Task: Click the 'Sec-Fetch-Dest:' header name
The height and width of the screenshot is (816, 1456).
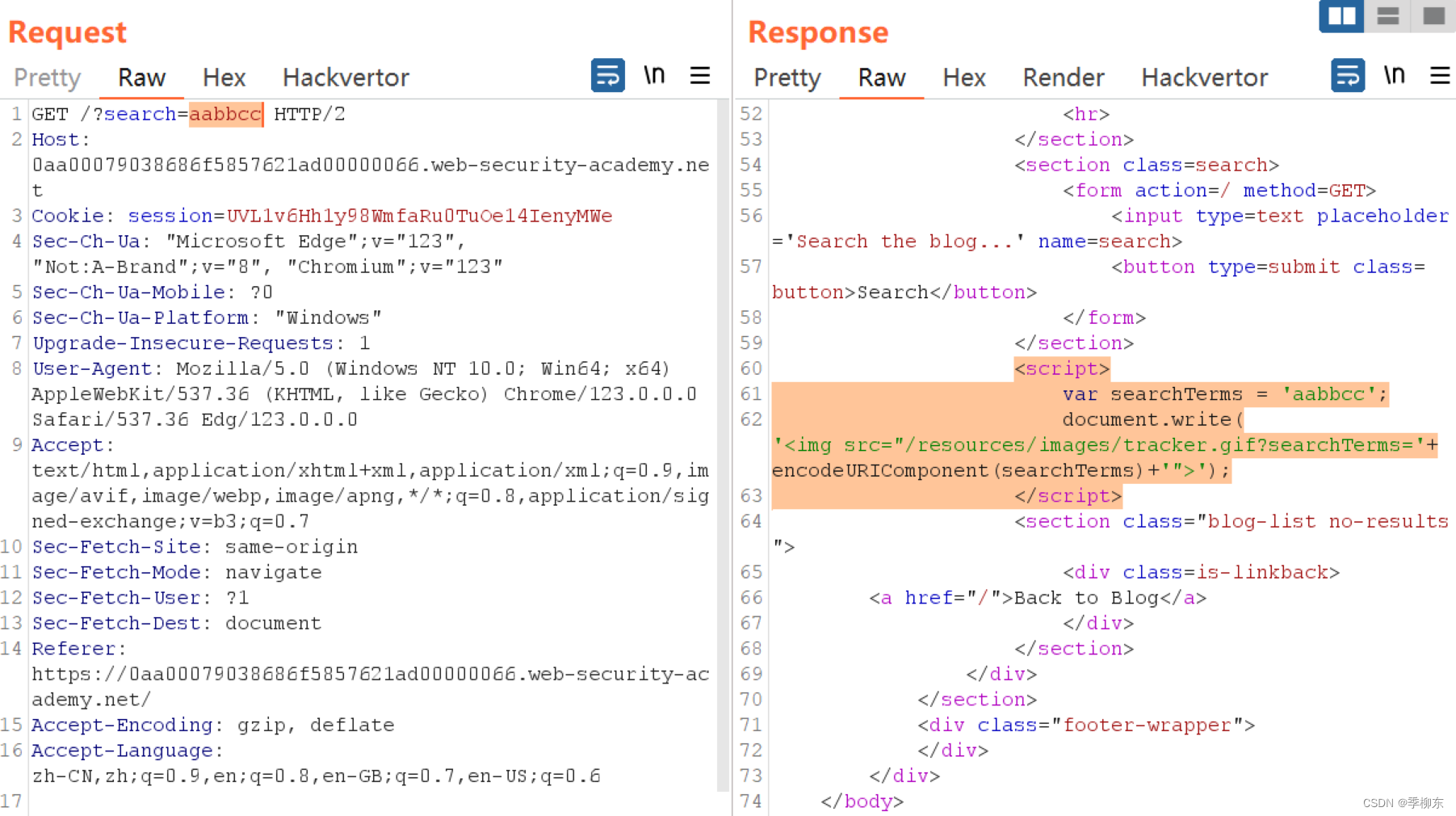Action: [122, 623]
